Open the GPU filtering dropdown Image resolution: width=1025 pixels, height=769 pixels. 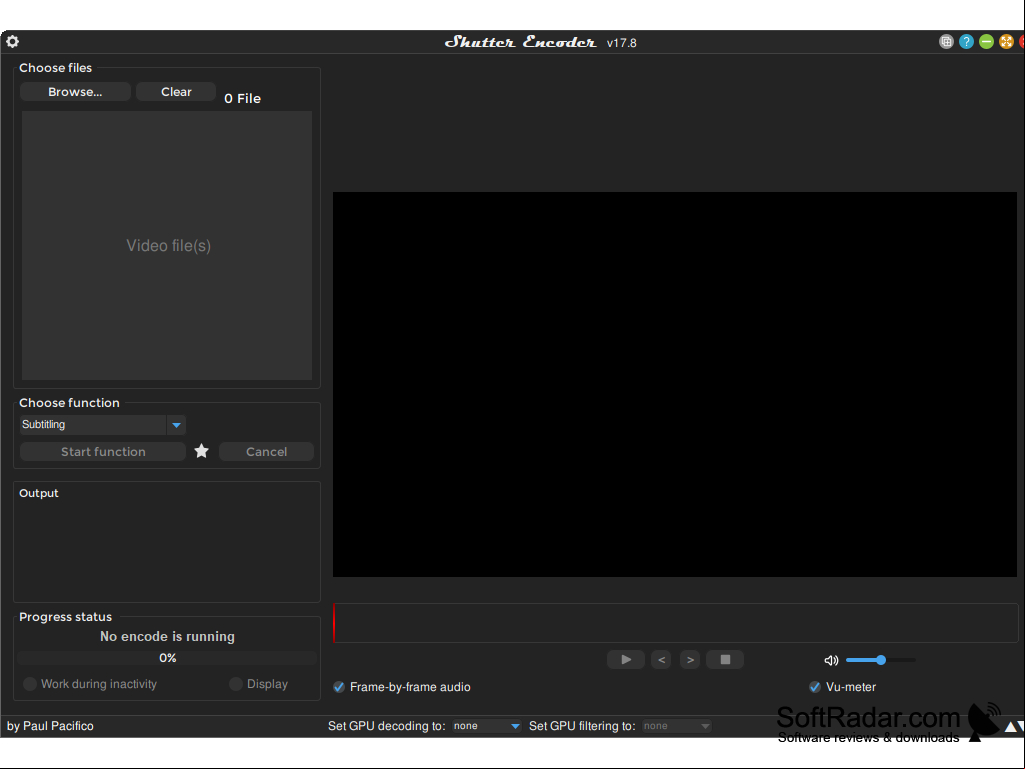[677, 726]
